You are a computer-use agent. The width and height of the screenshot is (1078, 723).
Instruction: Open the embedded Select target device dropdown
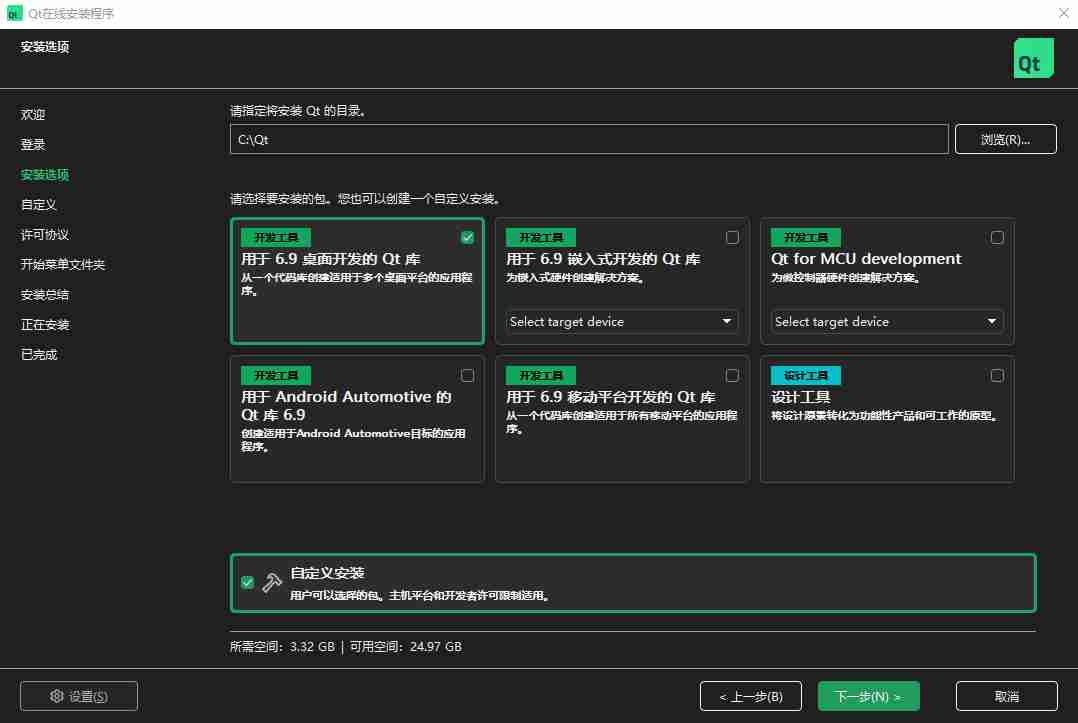tap(622, 322)
